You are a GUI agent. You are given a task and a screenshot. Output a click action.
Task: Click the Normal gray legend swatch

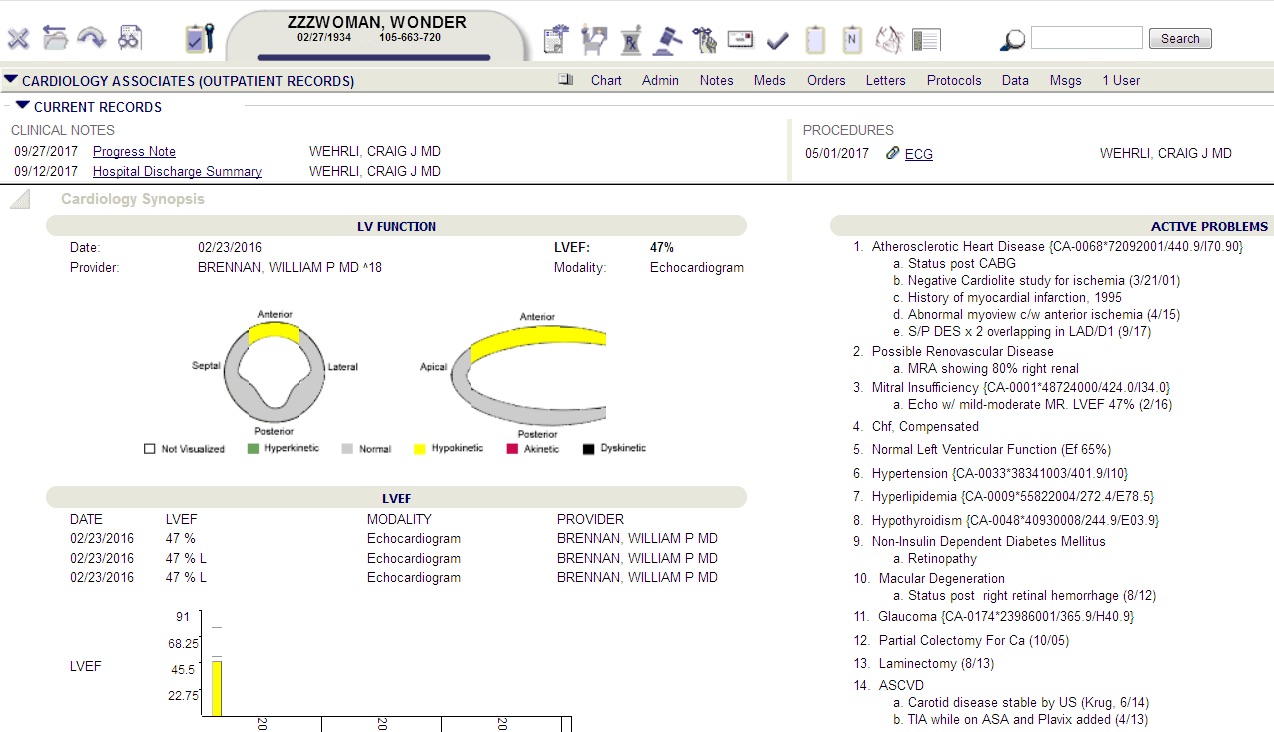(x=347, y=449)
